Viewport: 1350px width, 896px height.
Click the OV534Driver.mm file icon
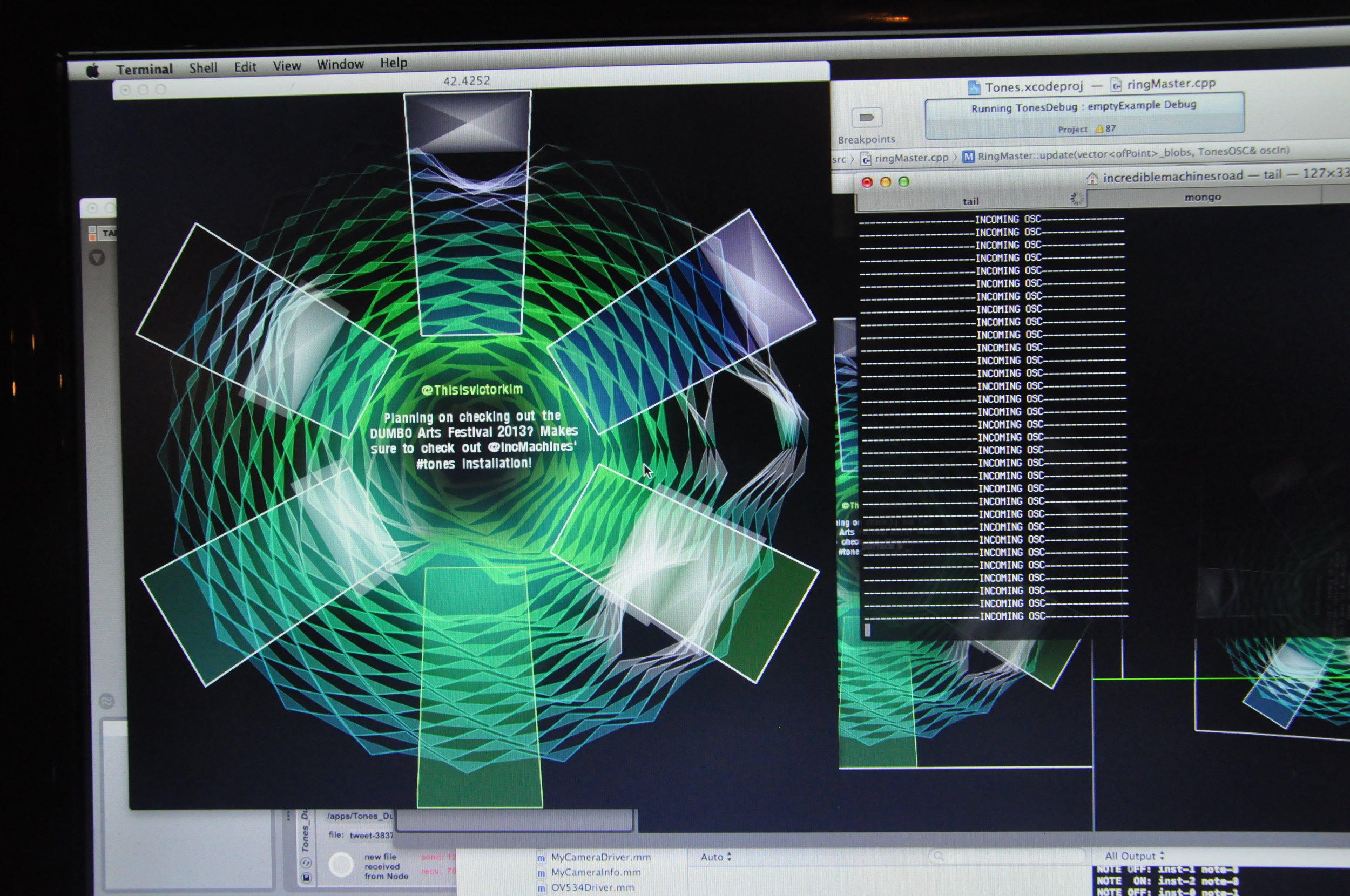pyautogui.click(x=541, y=888)
